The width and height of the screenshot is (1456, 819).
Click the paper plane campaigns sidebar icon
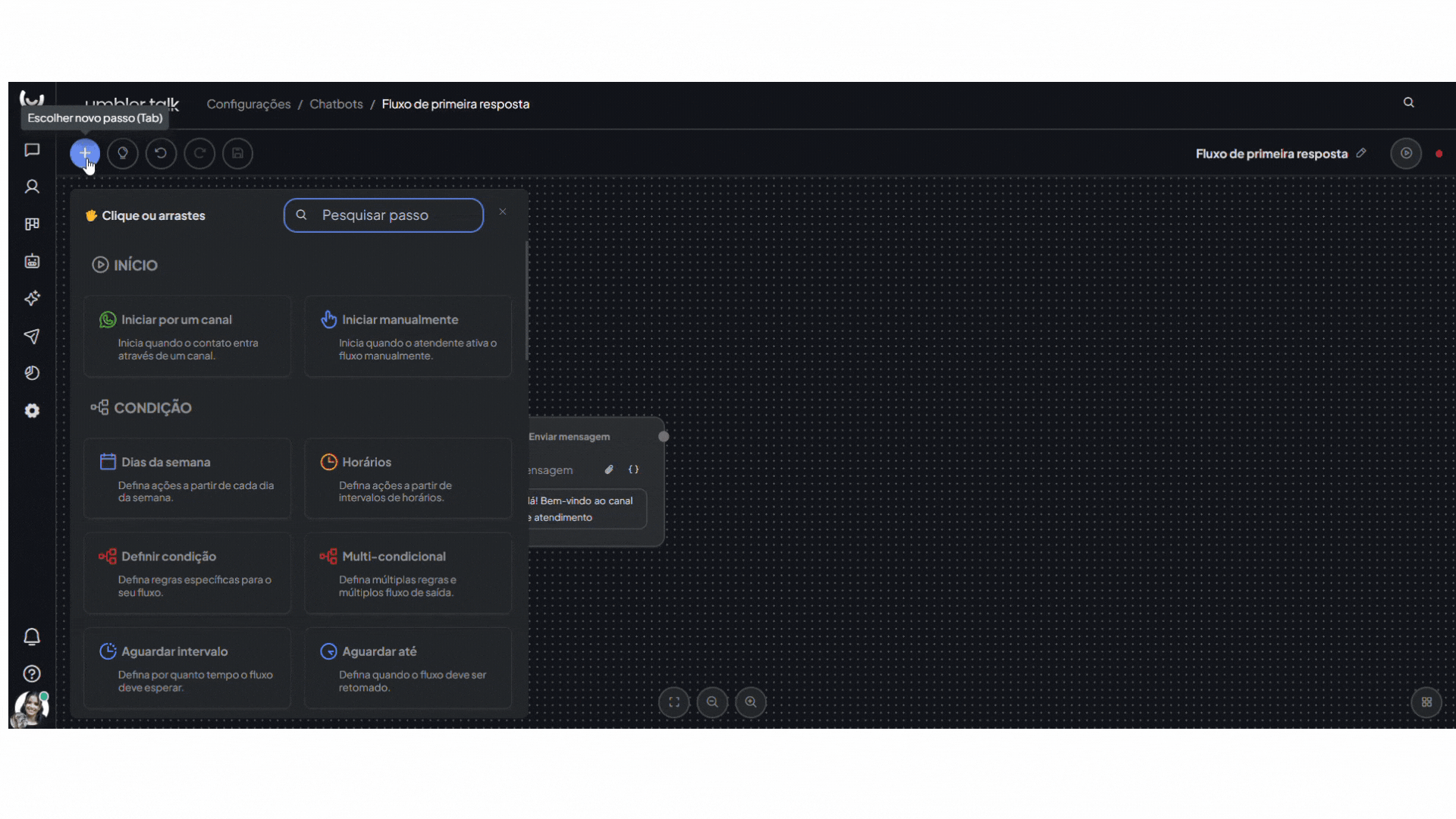[32, 336]
